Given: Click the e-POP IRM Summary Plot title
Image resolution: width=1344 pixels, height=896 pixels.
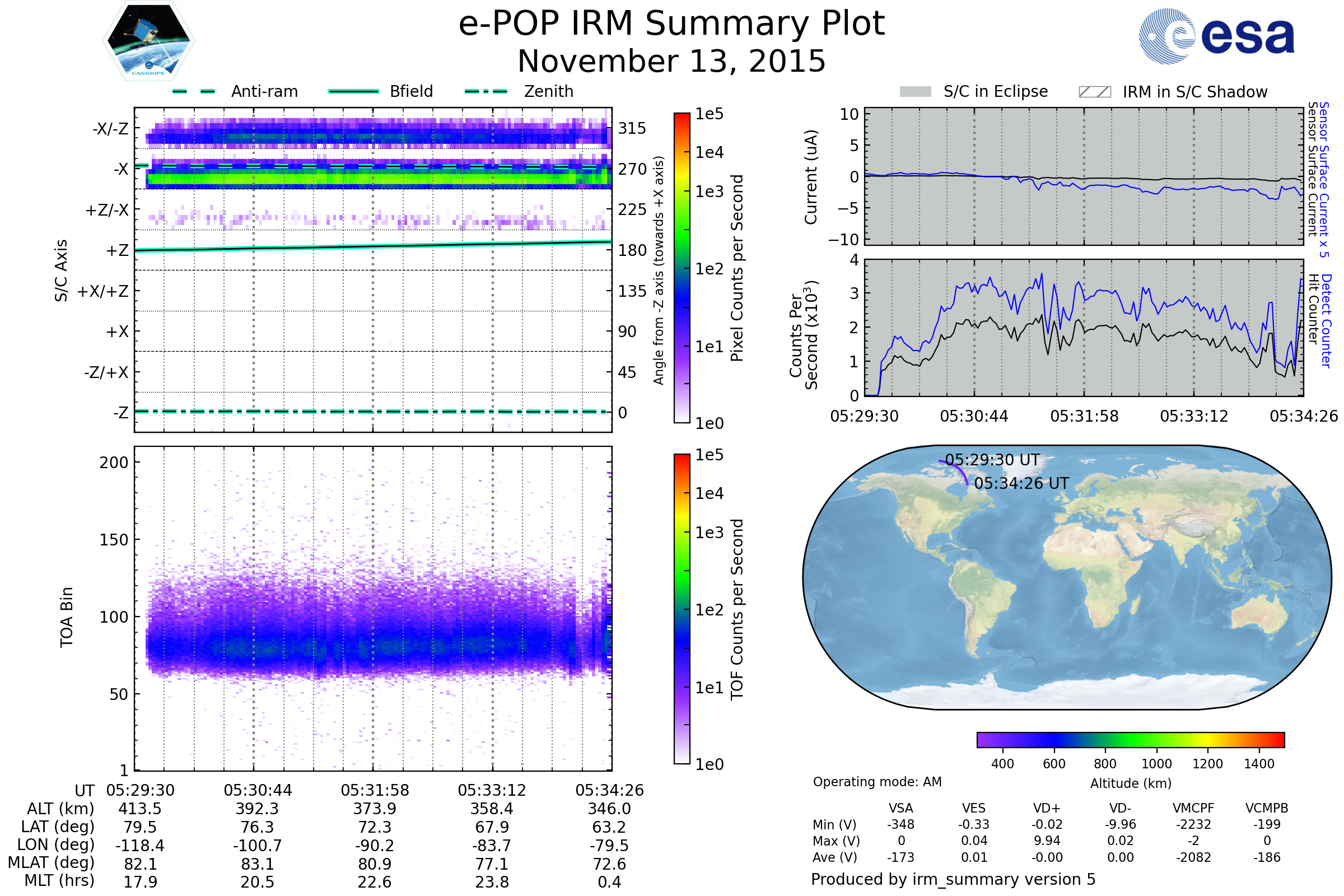Looking at the screenshot, I should pyautogui.click(x=671, y=24).
